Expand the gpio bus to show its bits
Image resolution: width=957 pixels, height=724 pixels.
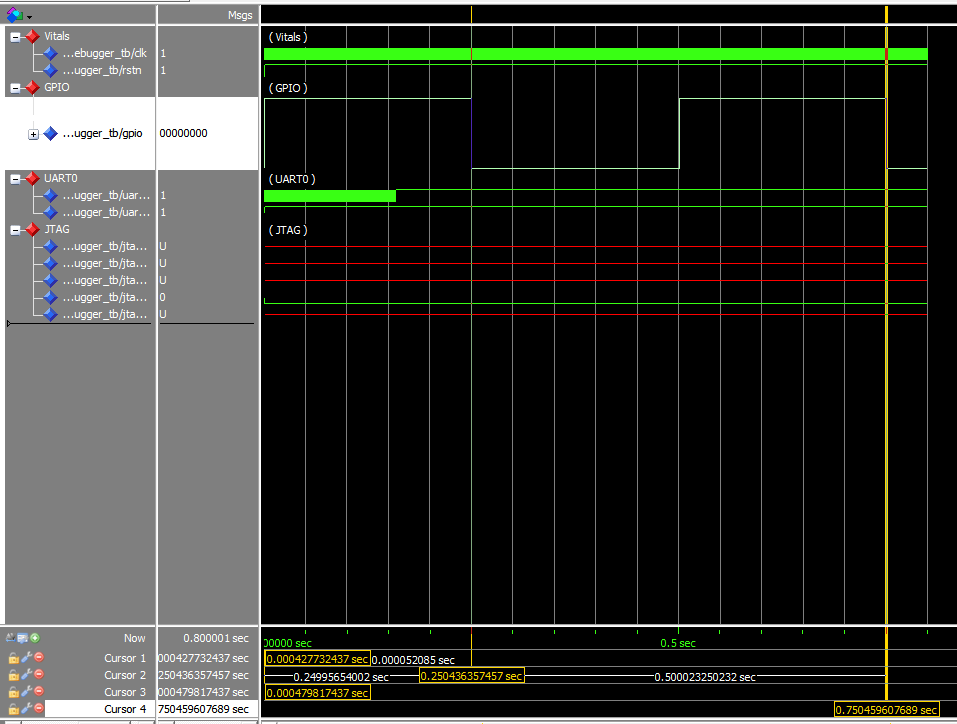33,133
